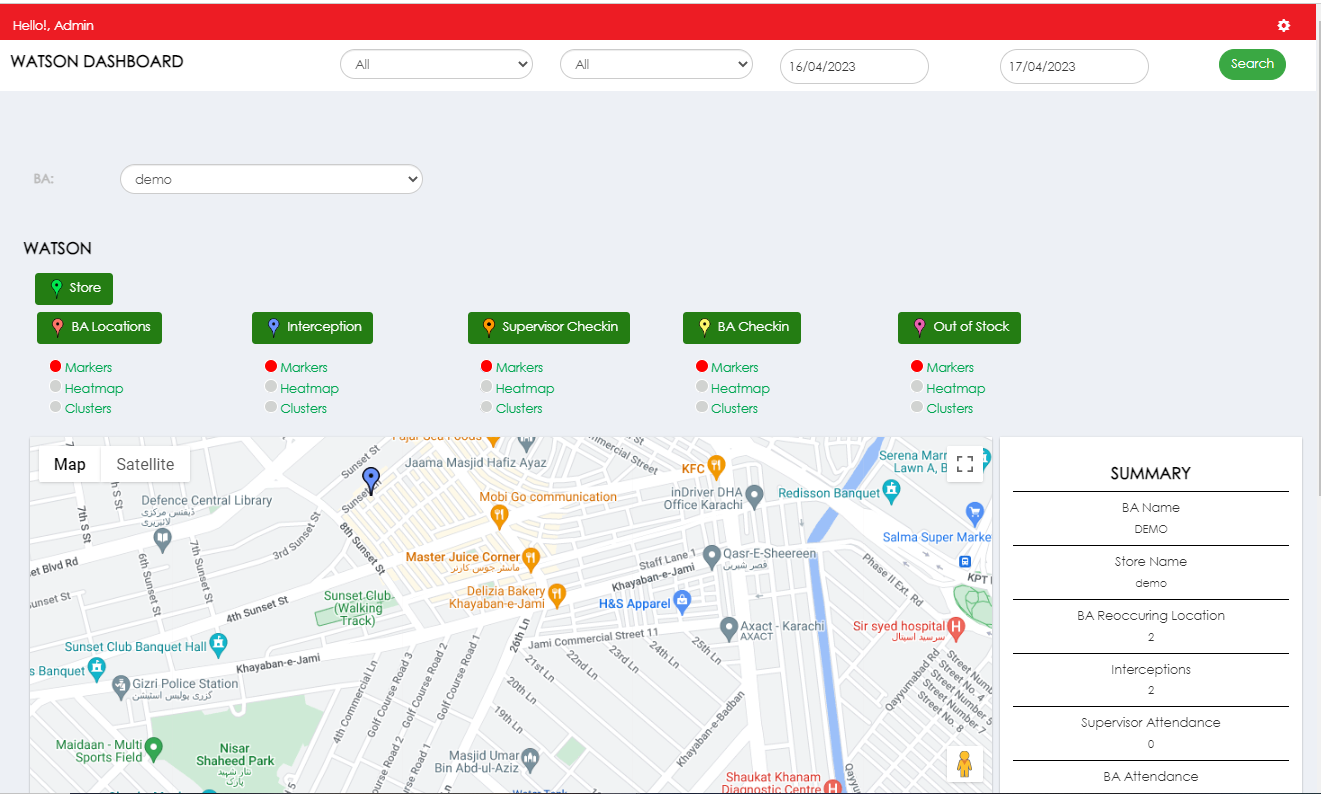Open the settings gear icon
This screenshot has height=794, width=1321.
(1284, 25)
